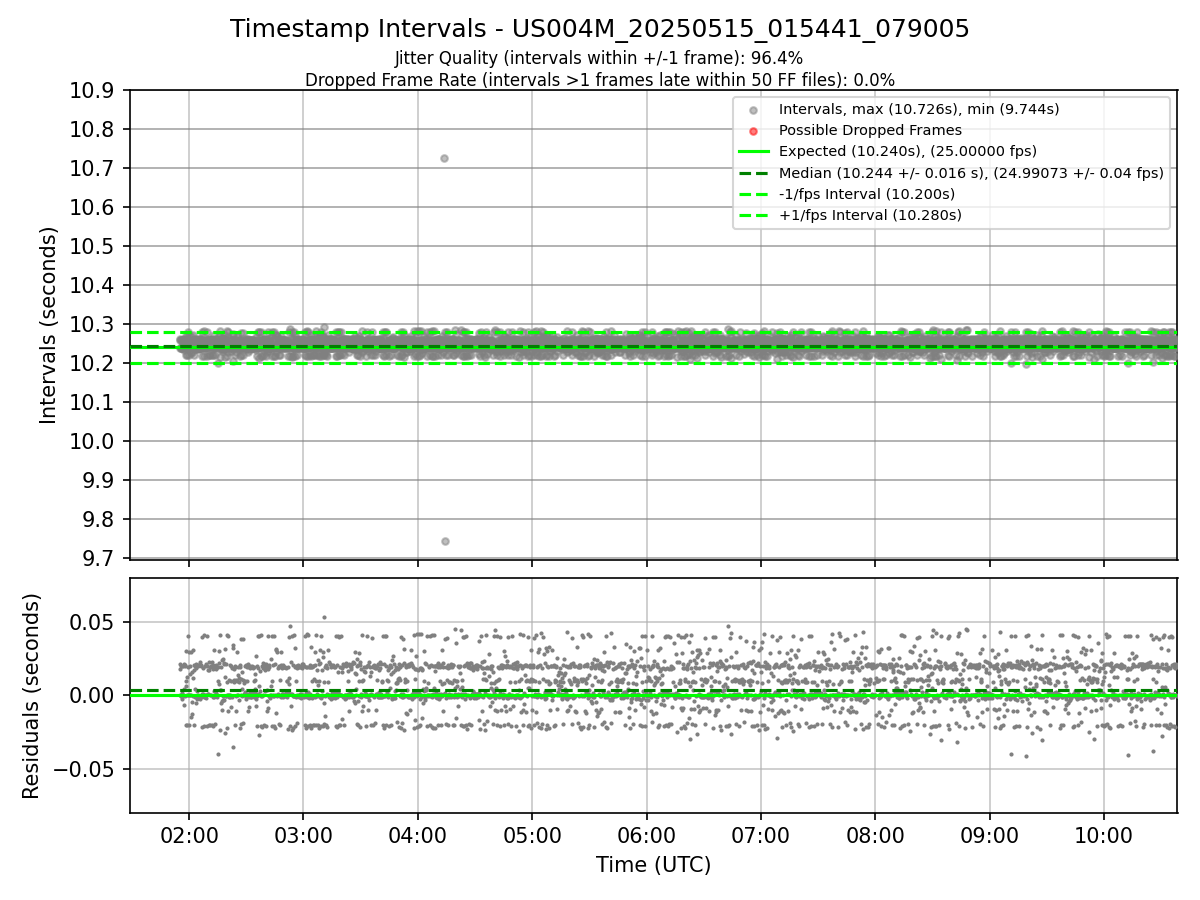
Task: Click the '02:00' x-axis tick label
Action: coord(189,835)
